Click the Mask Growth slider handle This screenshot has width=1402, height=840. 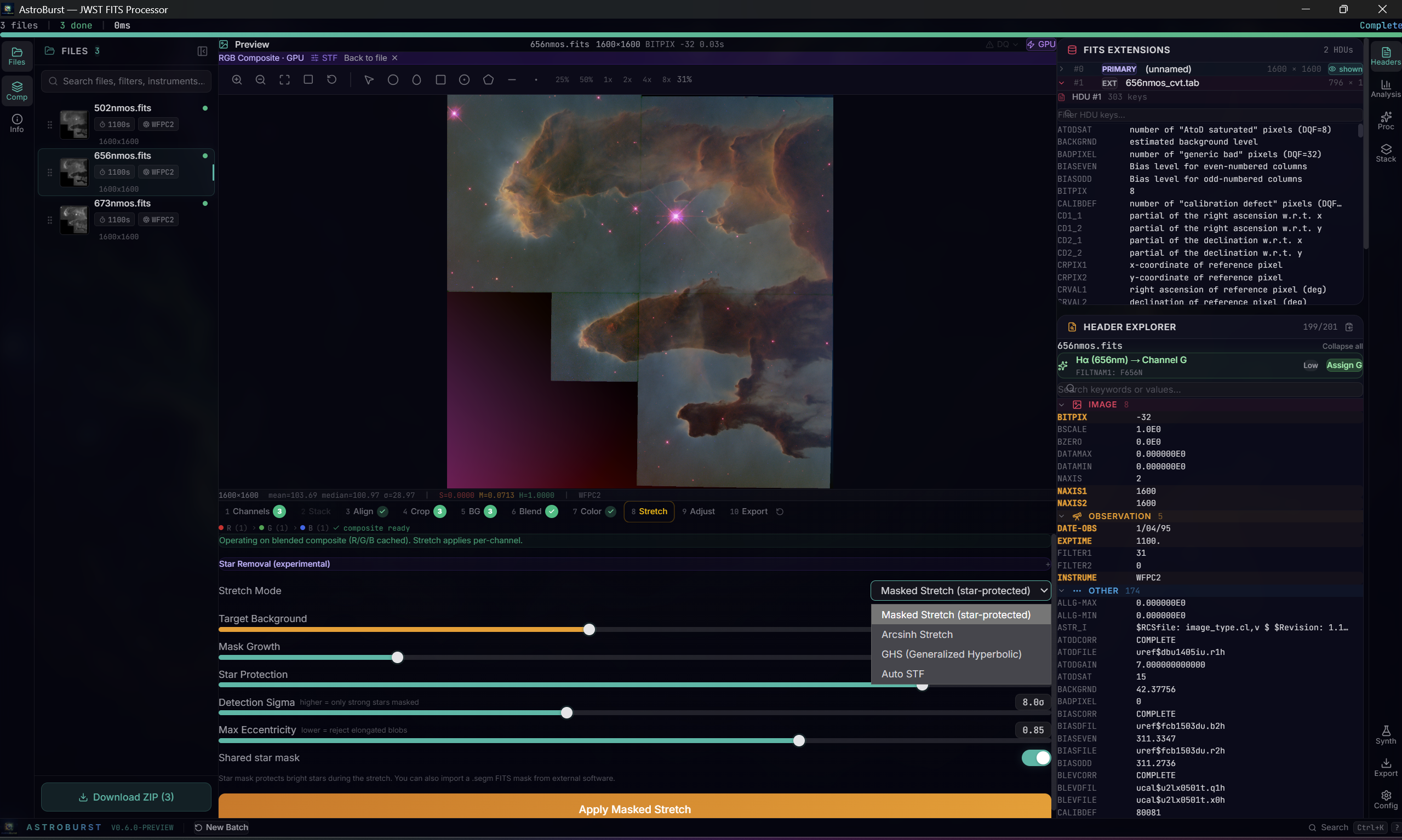[x=398, y=658]
